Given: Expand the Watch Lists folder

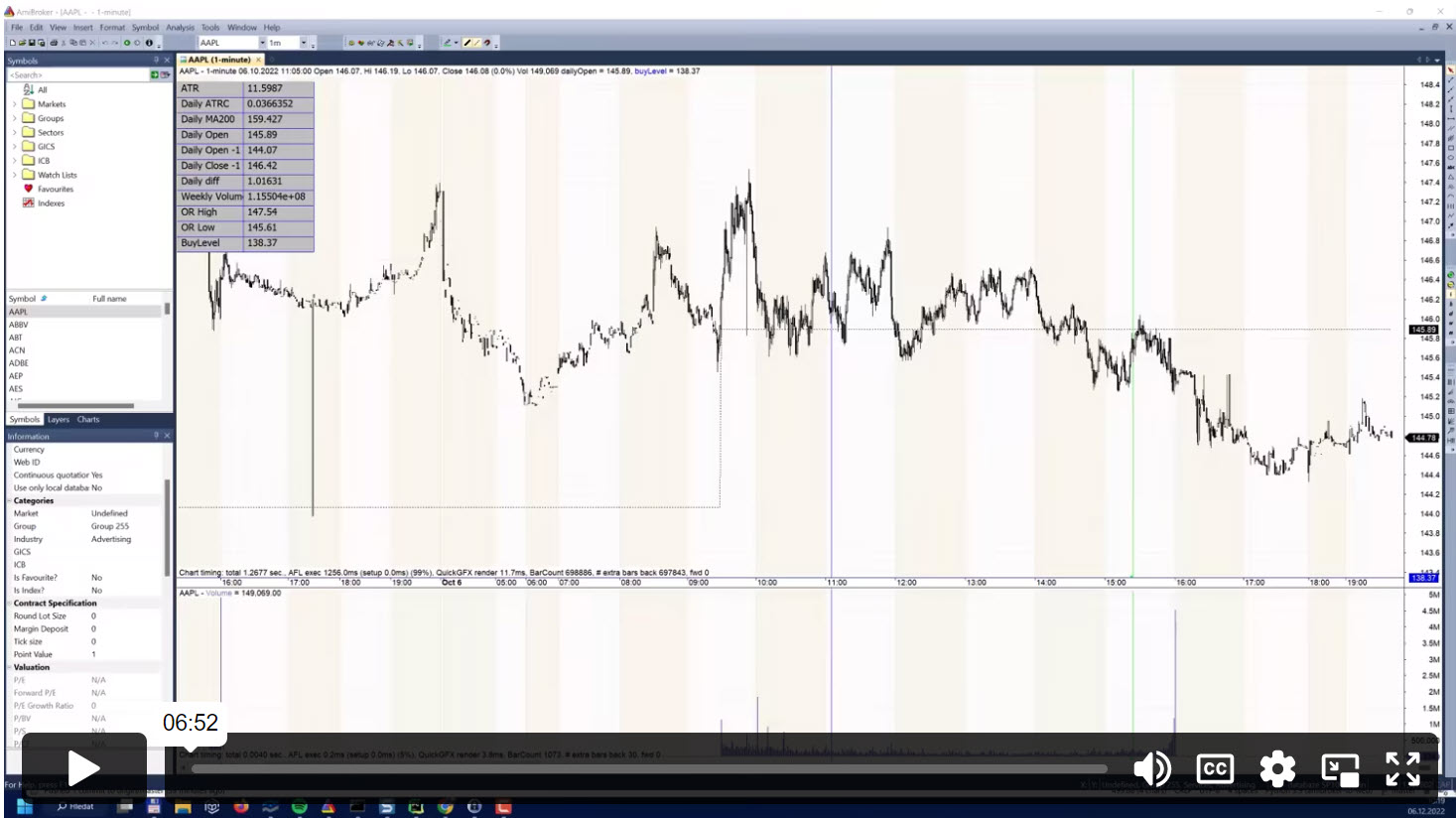Looking at the screenshot, I should [x=14, y=175].
